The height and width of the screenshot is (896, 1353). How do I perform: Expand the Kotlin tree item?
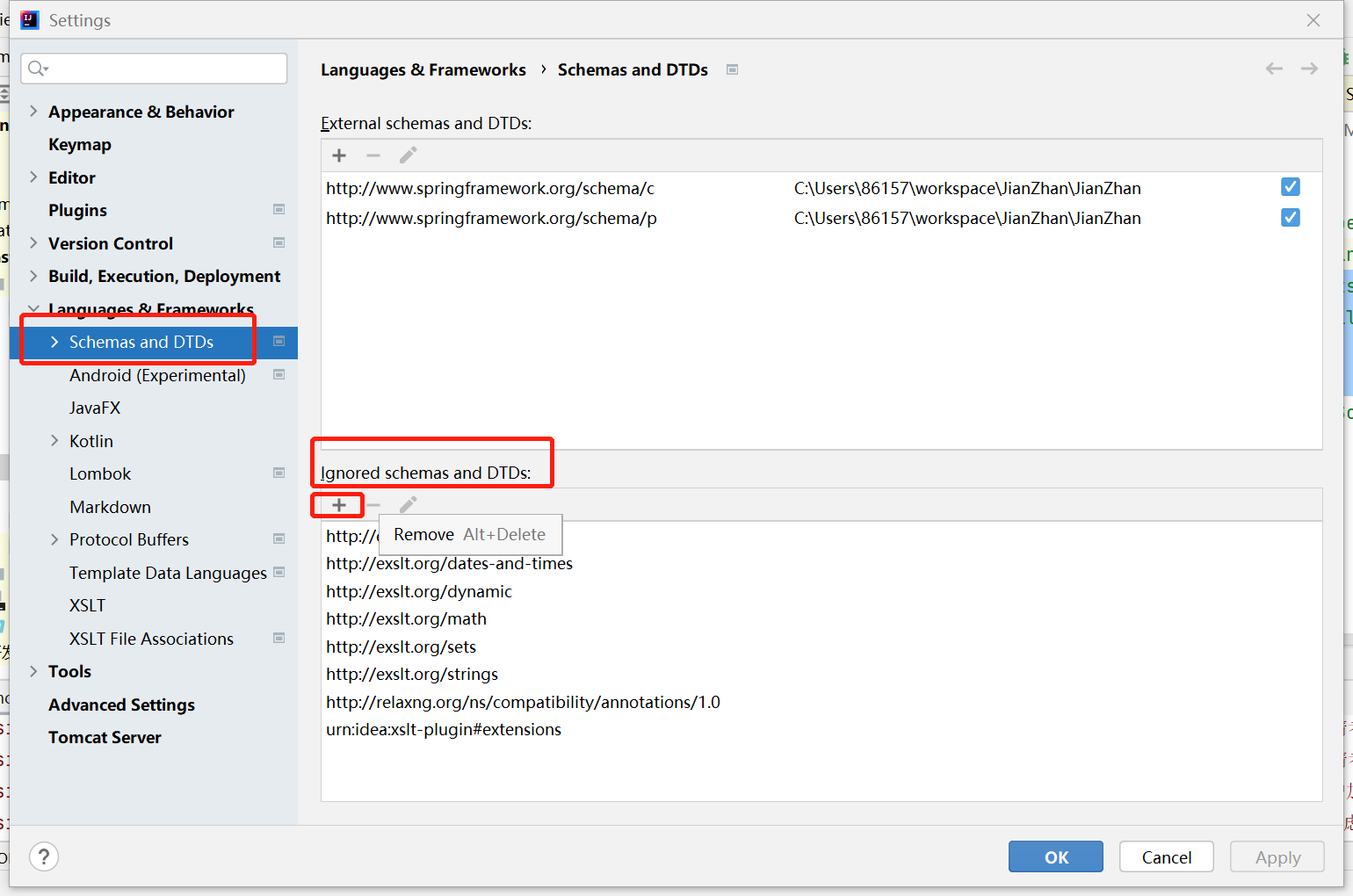pos(54,440)
